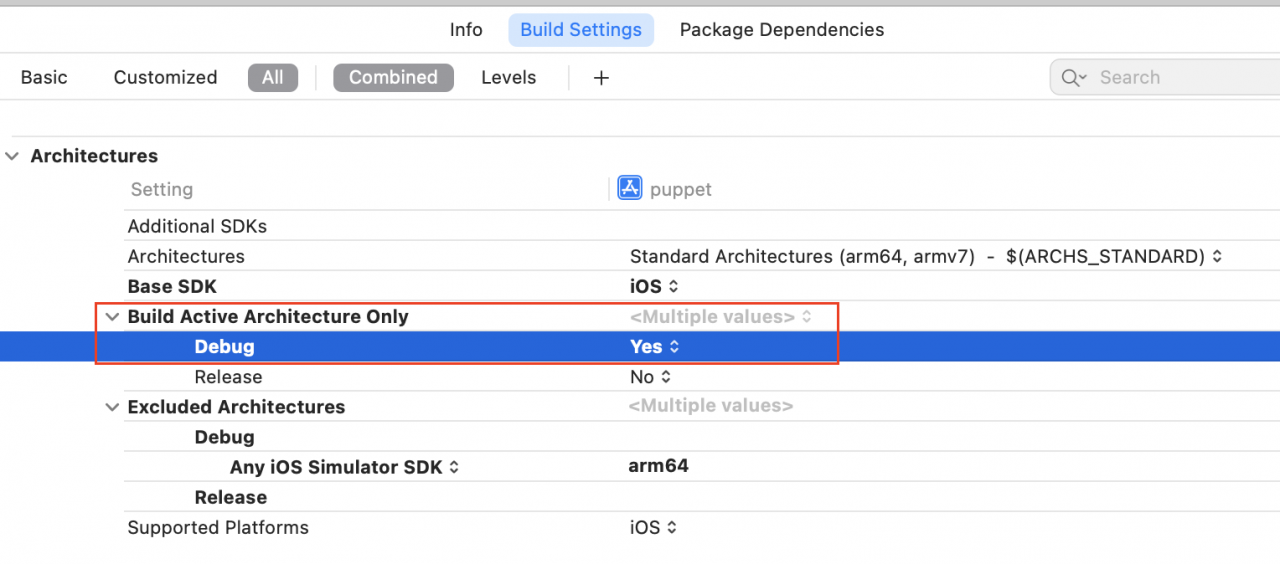1280x564 pixels.
Task: Open the Package Dependencies tab
Action: [x=781, y=30]
